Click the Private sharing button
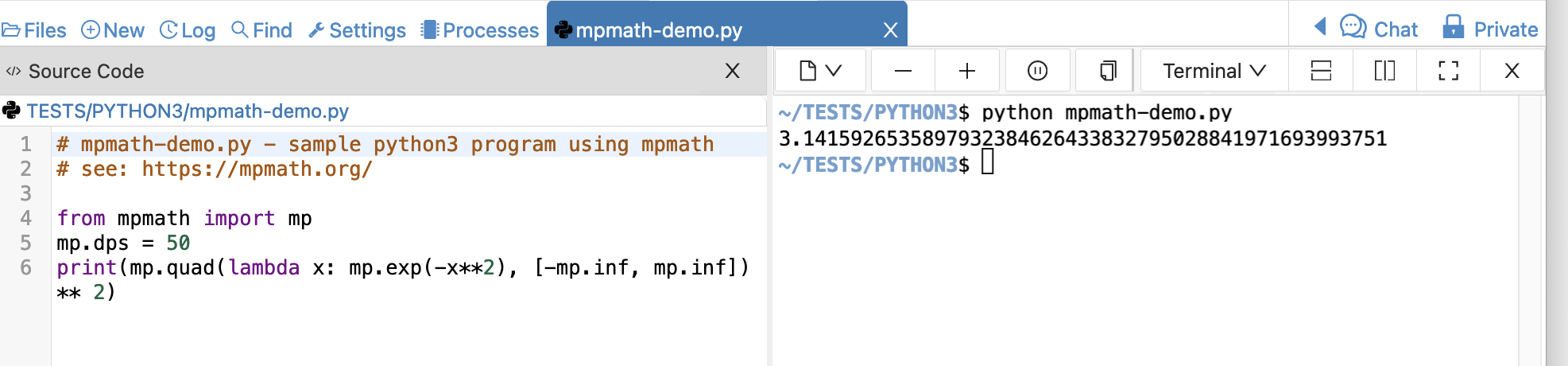This screenshot has height=366, width=1568. pos(1490,29)
